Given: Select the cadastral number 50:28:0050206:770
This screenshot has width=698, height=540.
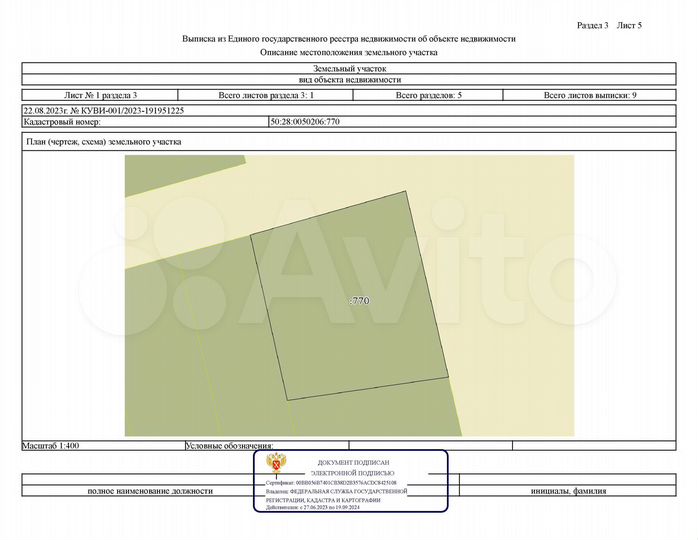Looking at the screenshot, I should coord(305,122).
